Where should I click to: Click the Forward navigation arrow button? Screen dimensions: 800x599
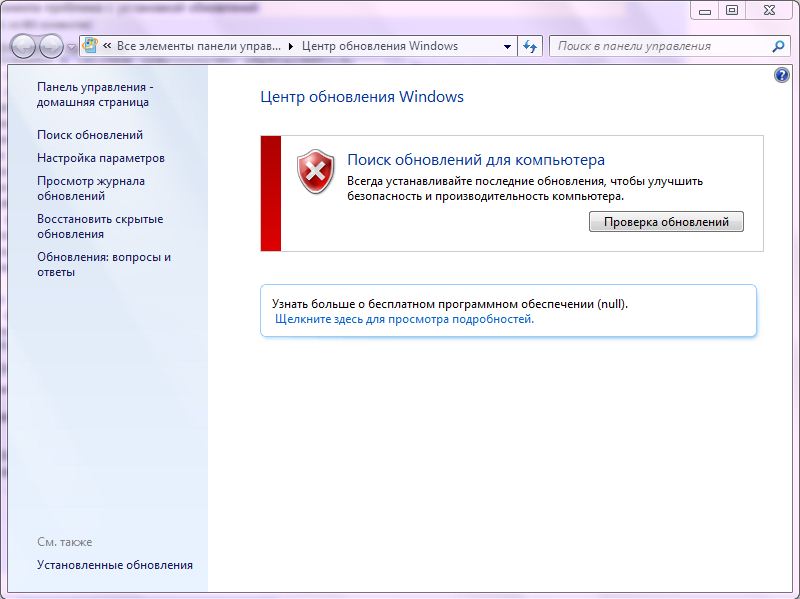[51, 46]
